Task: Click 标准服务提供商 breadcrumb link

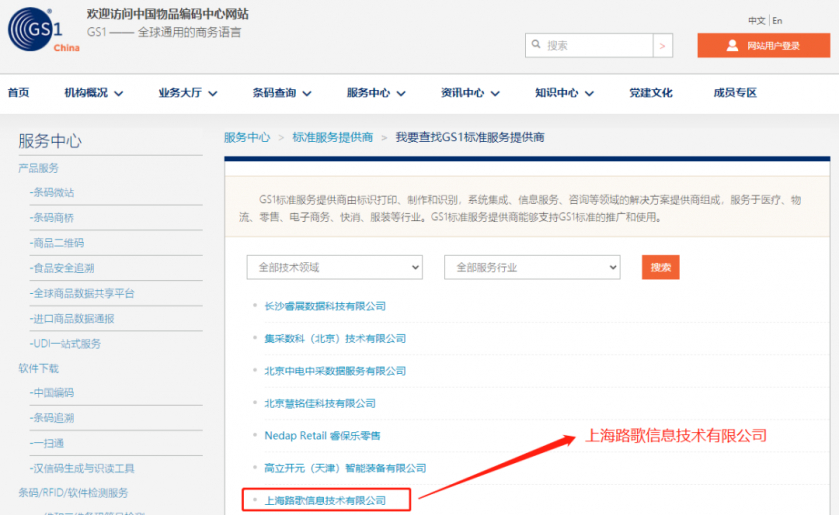Action: [333, 137]
